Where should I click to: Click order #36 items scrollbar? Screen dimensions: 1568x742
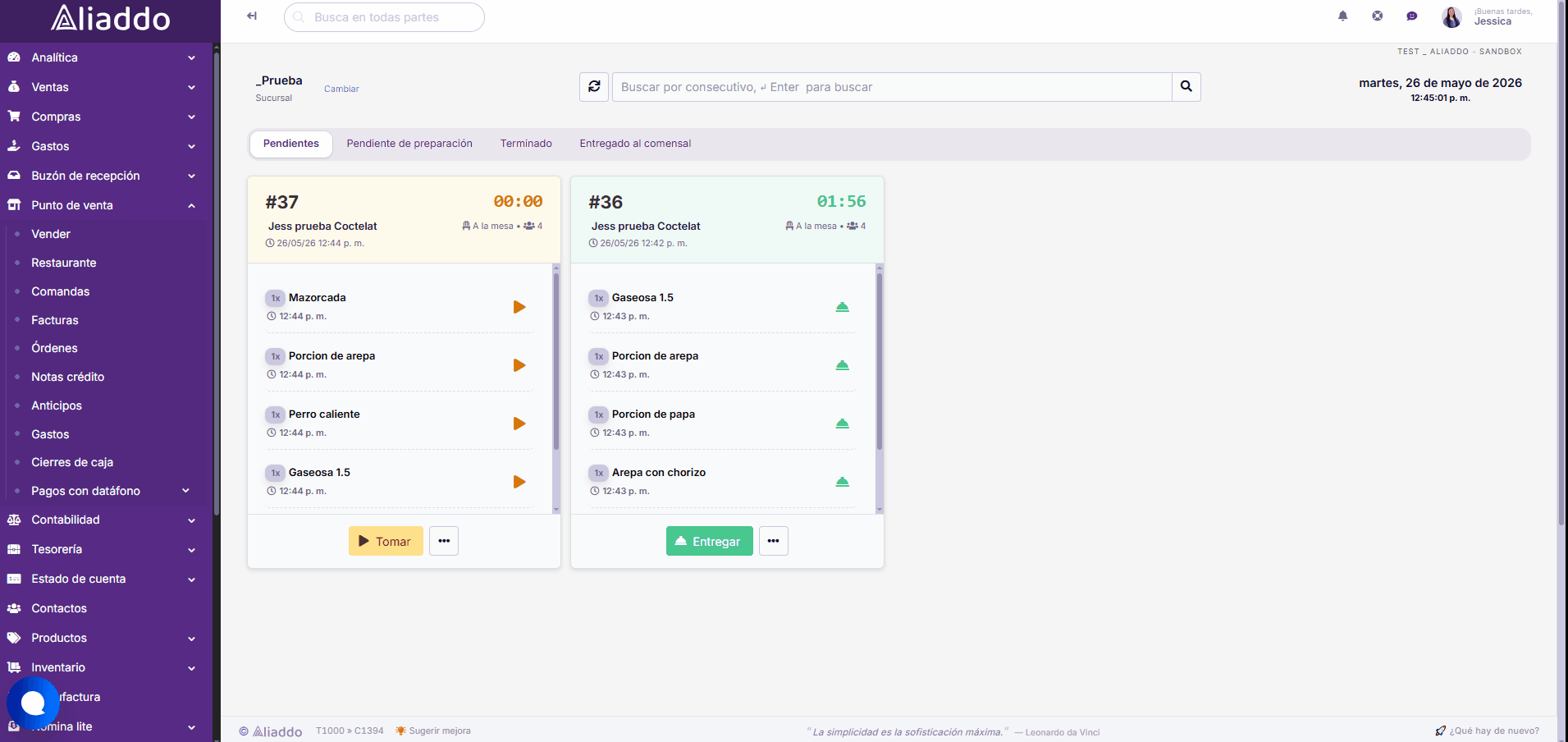[x=880, y=361]
